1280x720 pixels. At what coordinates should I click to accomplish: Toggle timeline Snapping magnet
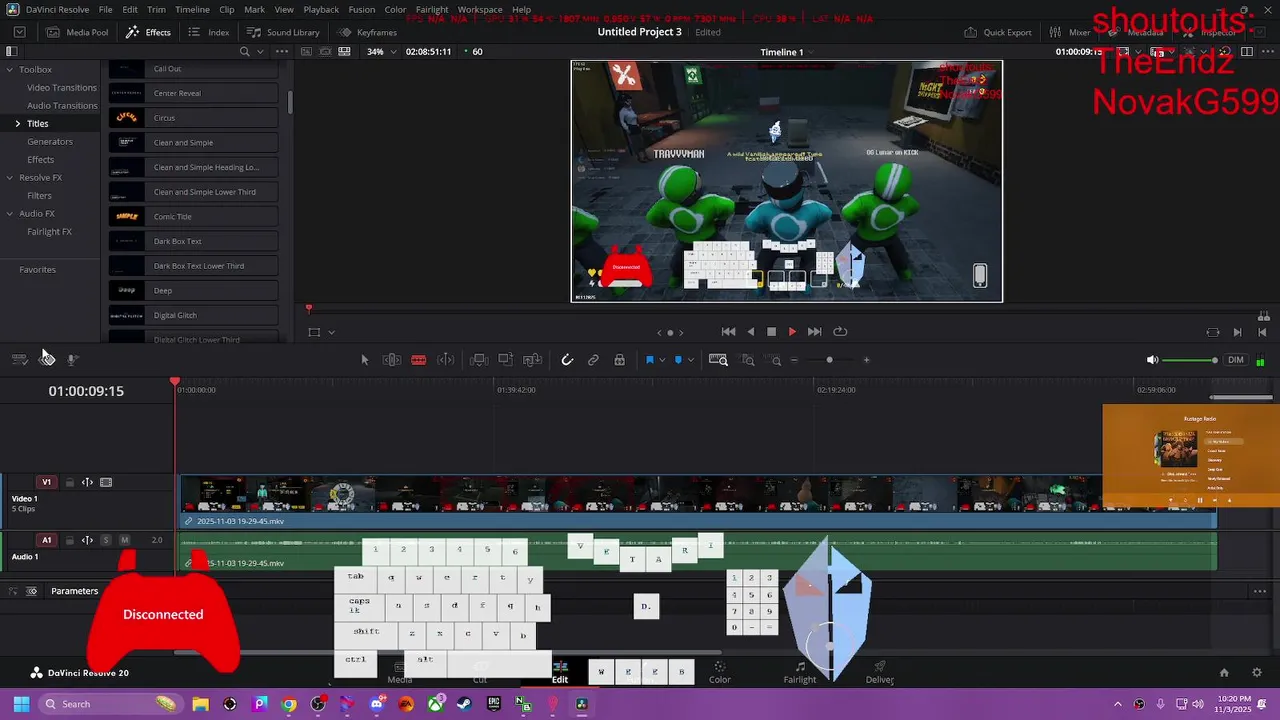(567, 360)
